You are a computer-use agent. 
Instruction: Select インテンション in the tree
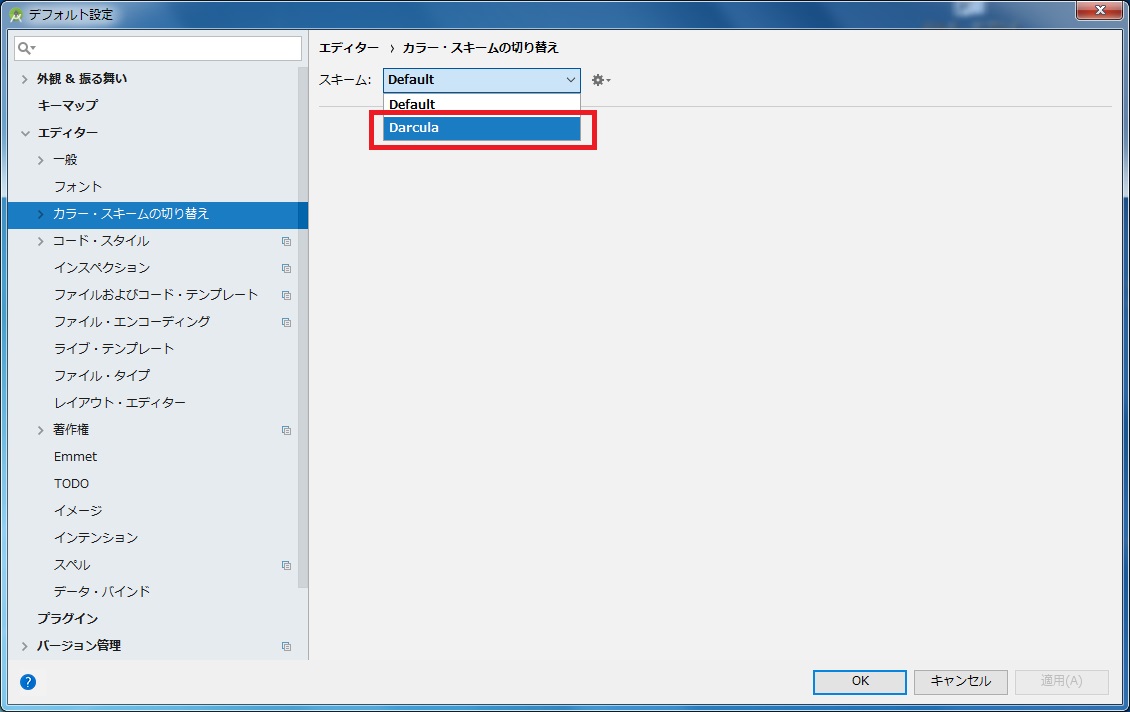click(96, 538)
